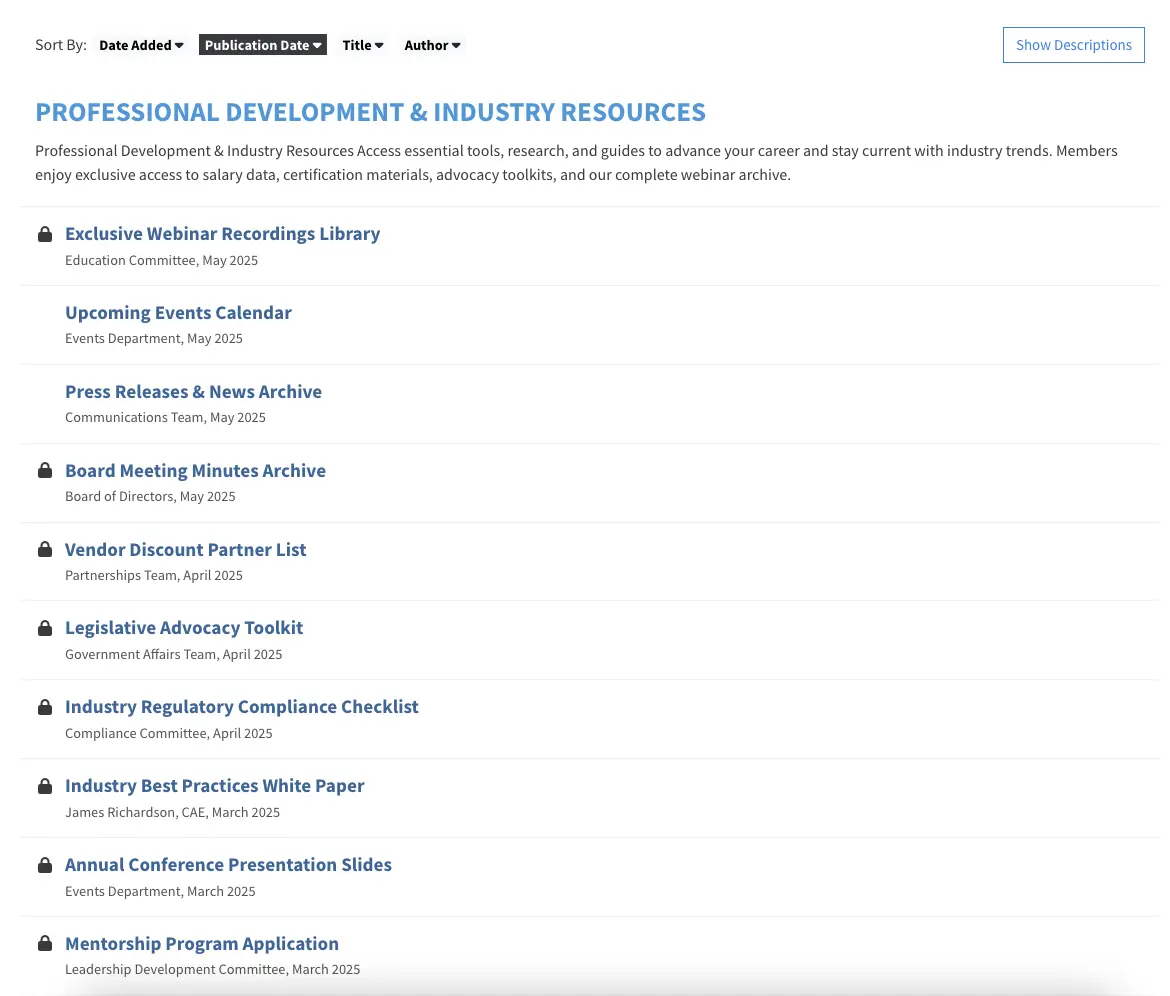Click the lock icon beside Industry Regulatory Compliance Checklist
This screenshot has height=996, width=1170.
click(x=45, y=707)
